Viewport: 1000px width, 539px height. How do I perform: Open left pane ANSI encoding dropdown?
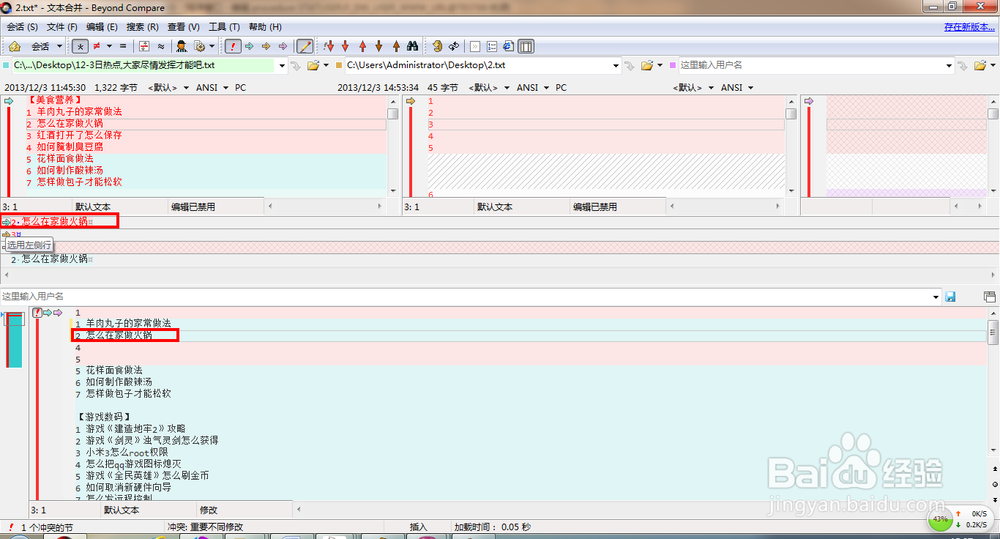pos(226,87)
